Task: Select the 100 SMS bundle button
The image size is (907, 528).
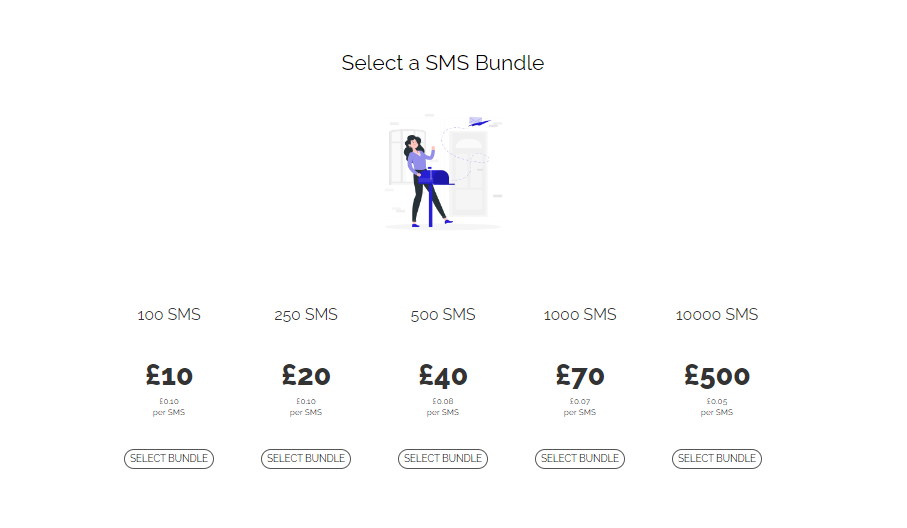Action: tap(169, 459)
